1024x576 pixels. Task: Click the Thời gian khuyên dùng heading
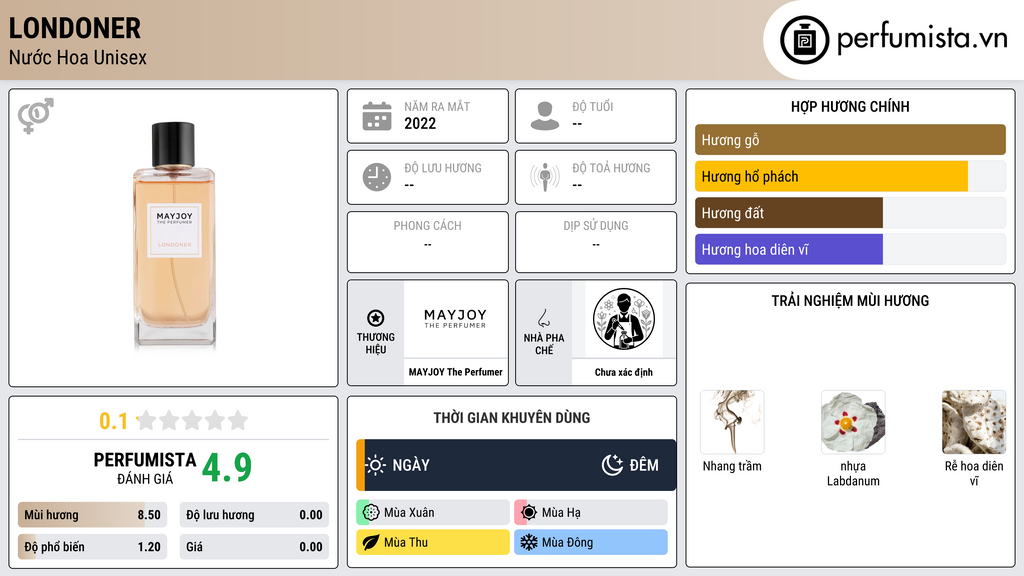(x=512, y=418)
